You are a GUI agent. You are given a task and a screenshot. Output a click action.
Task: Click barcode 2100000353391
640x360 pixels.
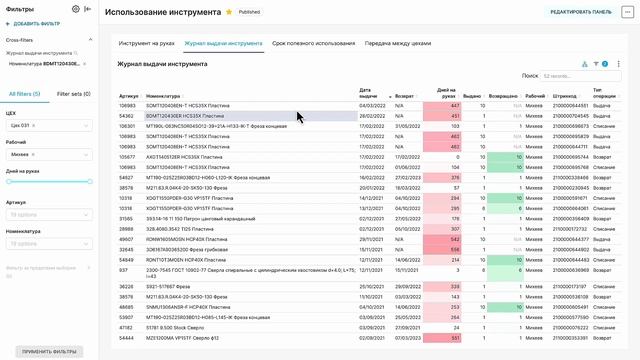point(571,338)
